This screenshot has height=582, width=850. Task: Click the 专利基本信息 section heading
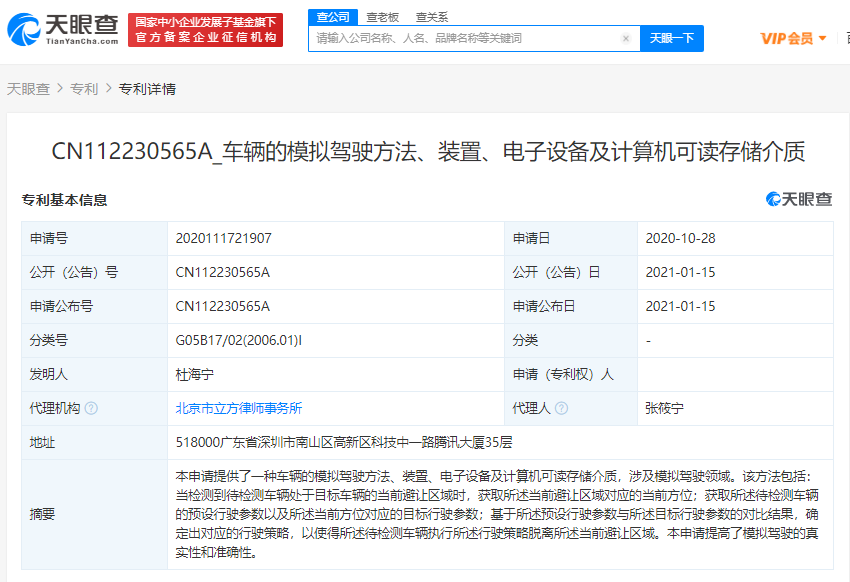(x=65, y=200)
